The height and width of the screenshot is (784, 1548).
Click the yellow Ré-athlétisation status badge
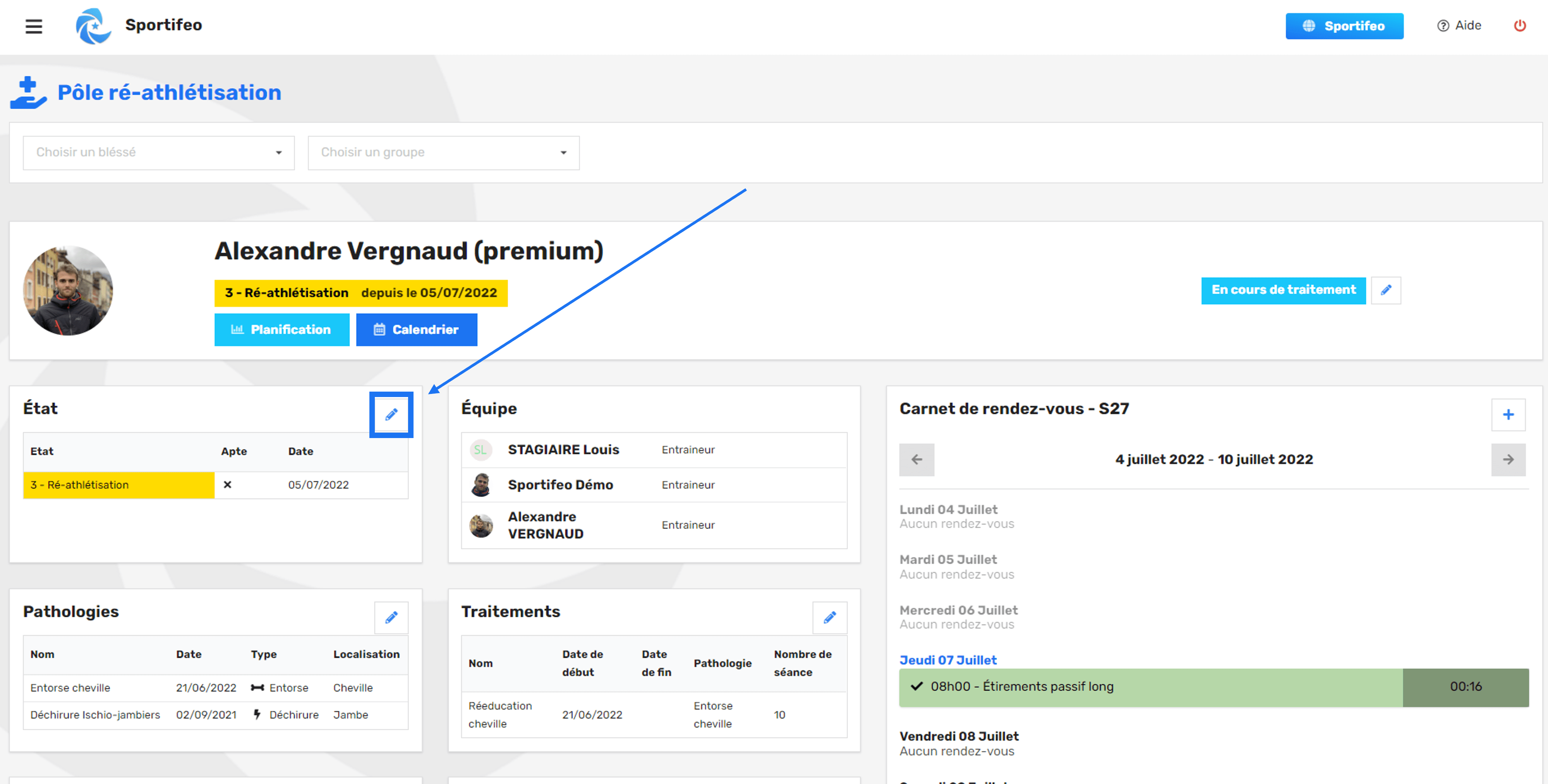360,293
